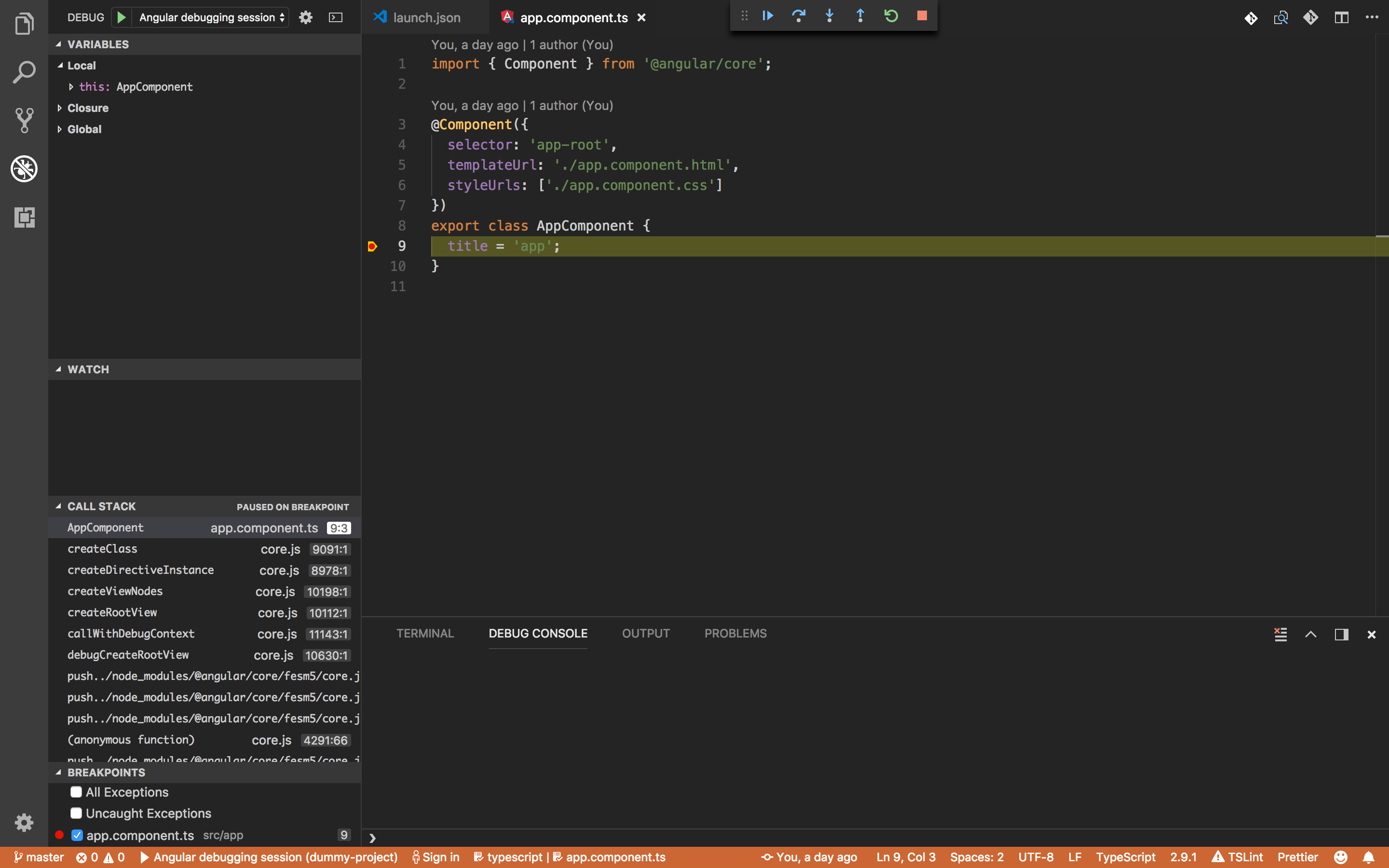Close the bottom panel
1389x868 pixels.
pyautogui.click(x=1372, y=634)
